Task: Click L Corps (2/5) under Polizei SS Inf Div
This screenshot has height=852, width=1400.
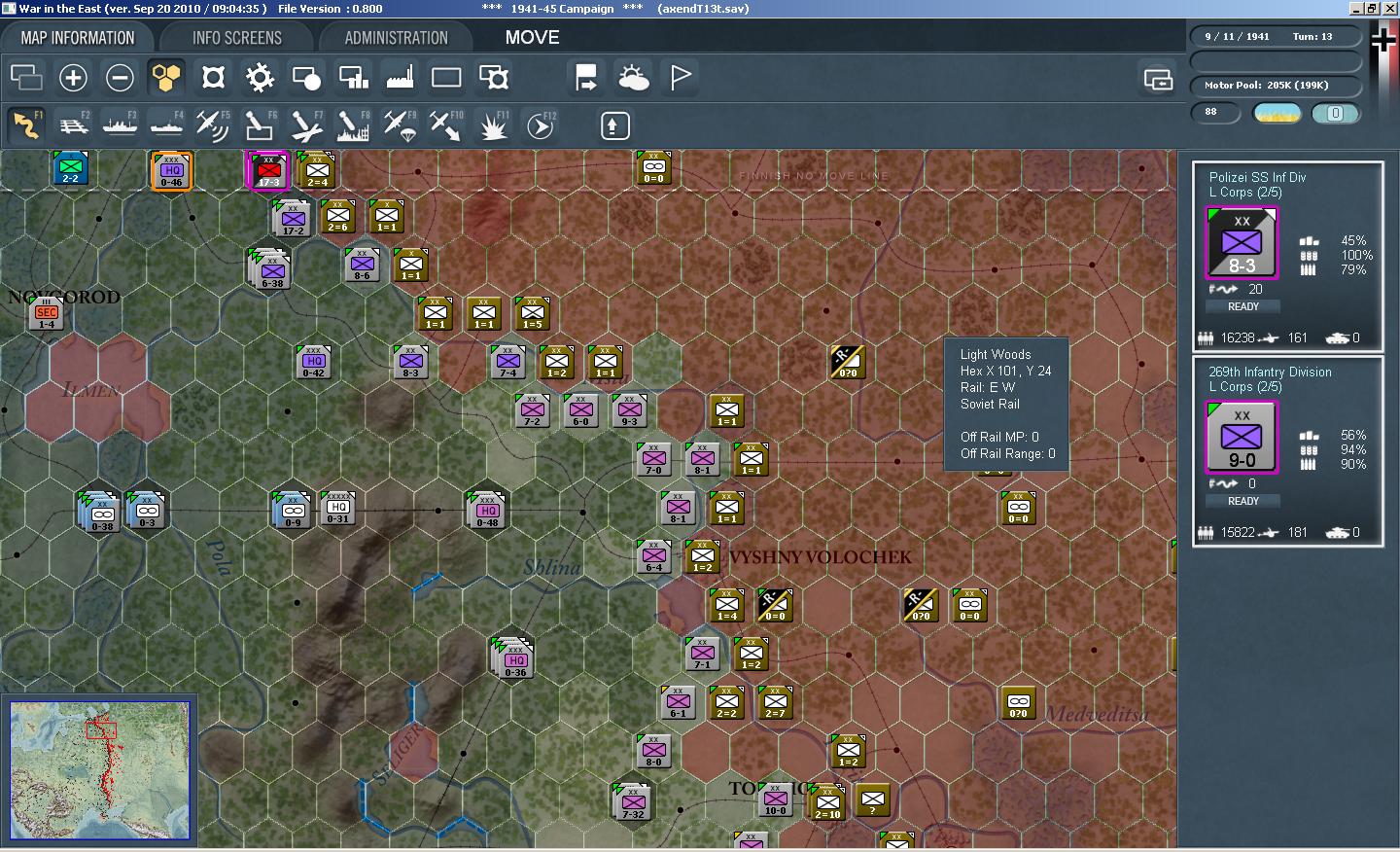Action: click(1245, 193)
